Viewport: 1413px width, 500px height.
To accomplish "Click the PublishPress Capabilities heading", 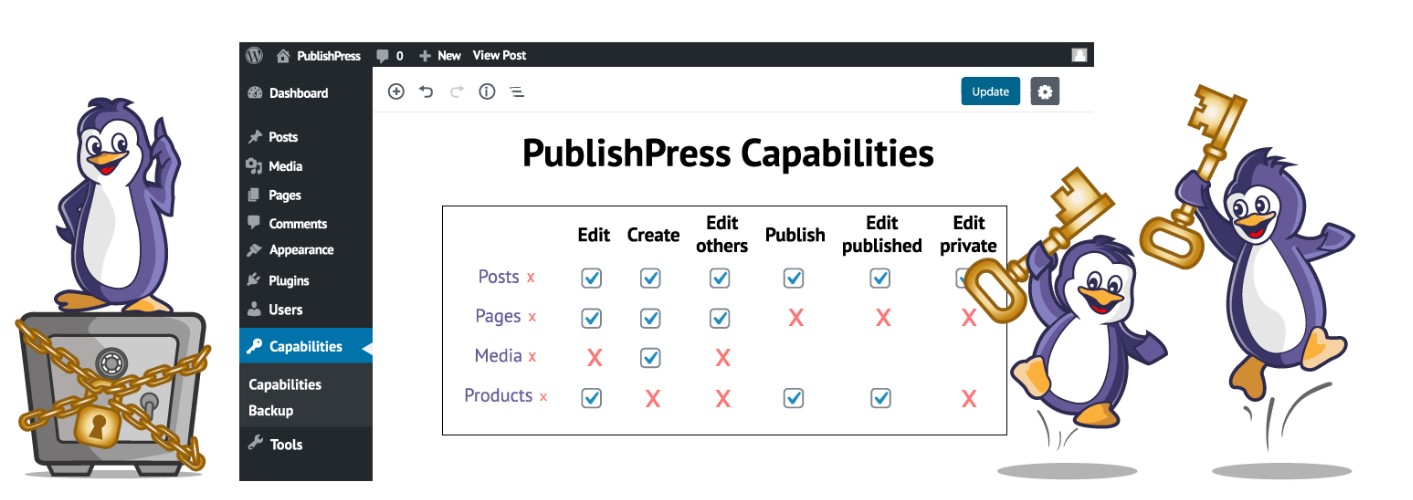I will point(728,154).
